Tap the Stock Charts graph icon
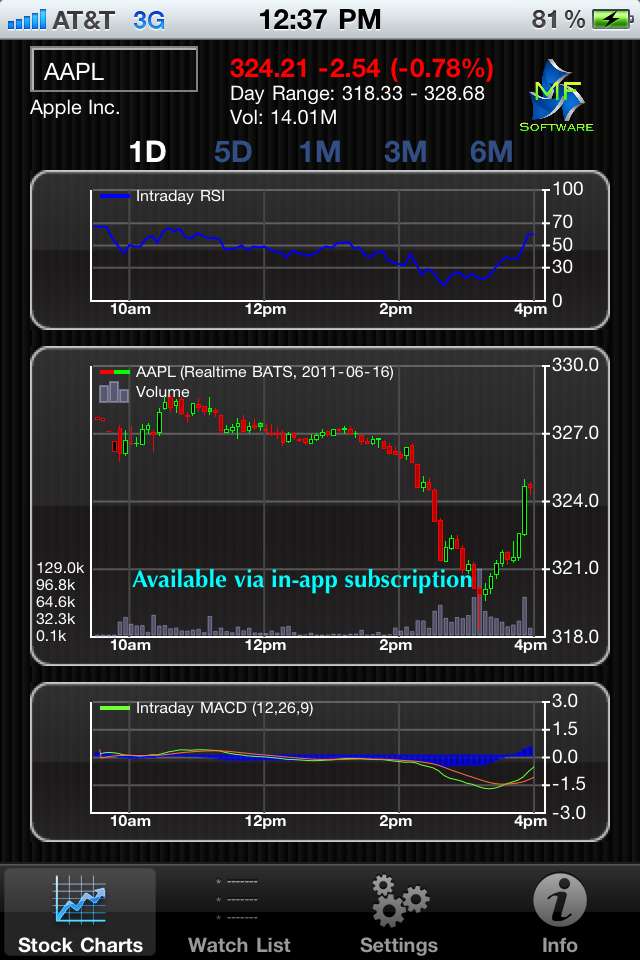Screen dimensions: 640x960 pos(80,899)
